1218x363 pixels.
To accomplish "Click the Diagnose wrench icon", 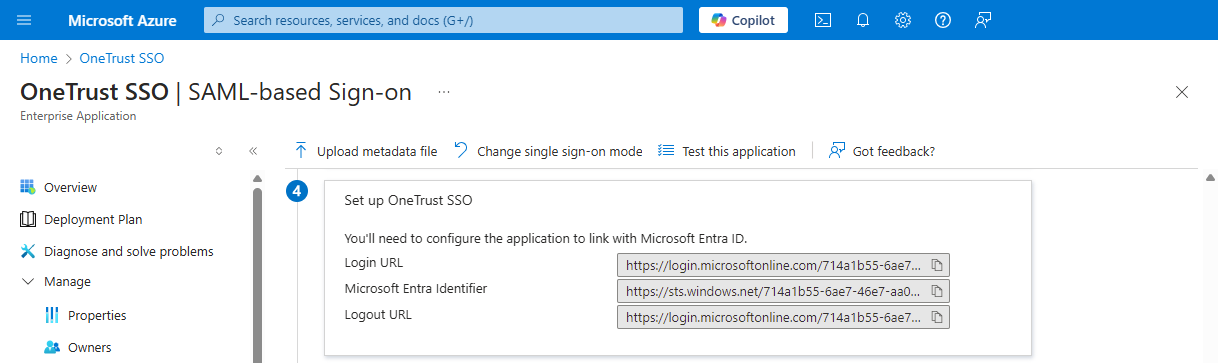I will point(27,251).
